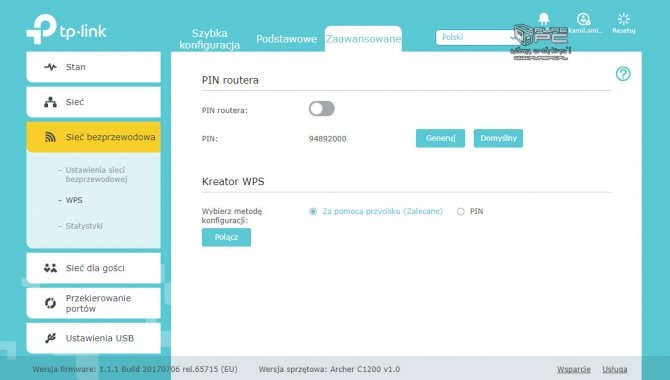Screen dimensions: 670x380
Task: Switch to Zaawansowane tab
Action: 364,39
